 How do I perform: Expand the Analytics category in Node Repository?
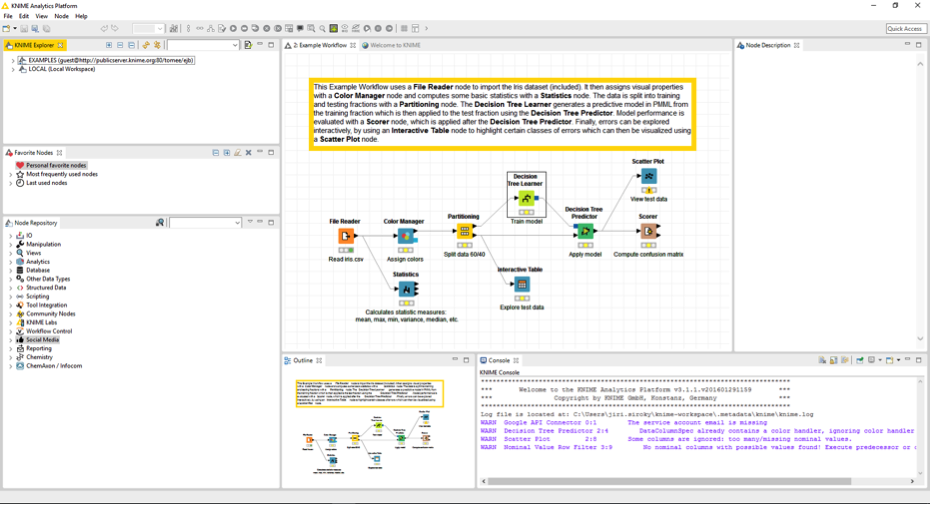[x=10, y=262]
